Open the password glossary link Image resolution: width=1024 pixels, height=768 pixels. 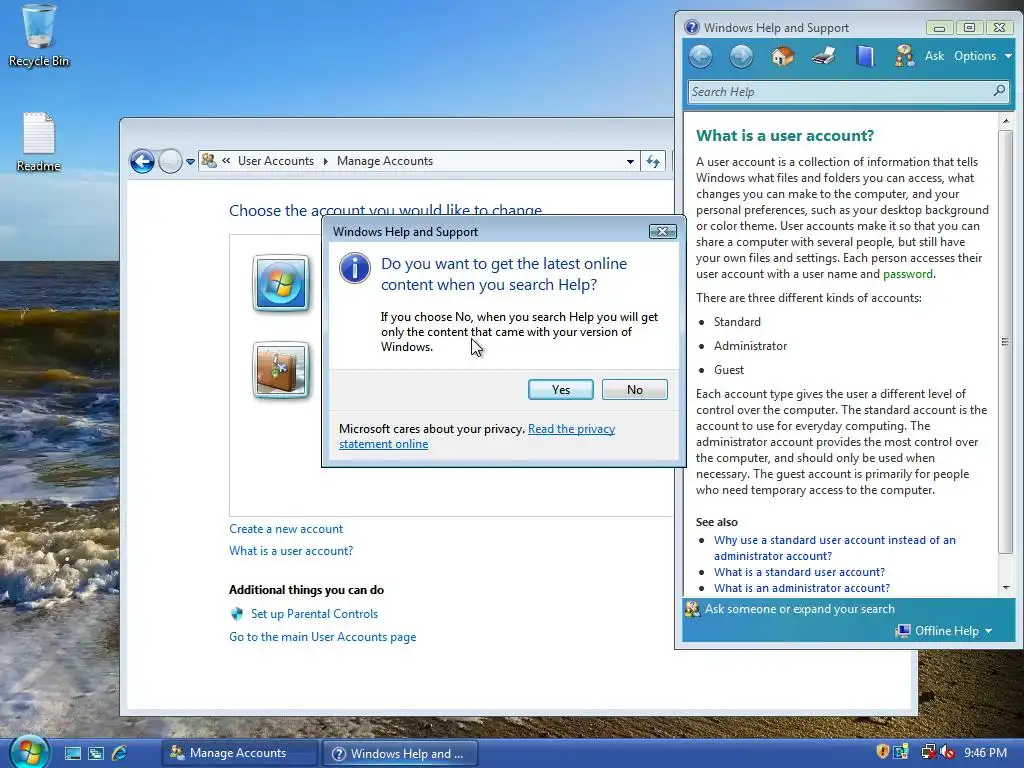point(907,274)
